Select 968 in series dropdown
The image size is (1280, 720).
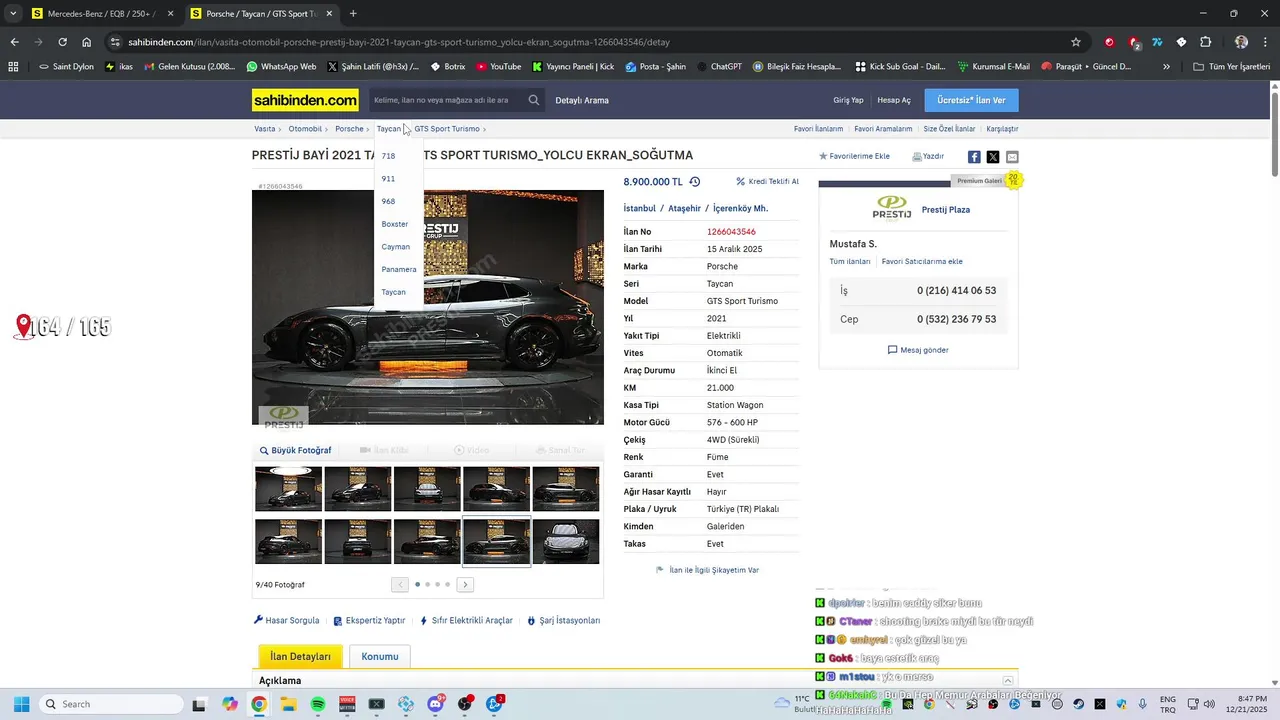point(388,201)
